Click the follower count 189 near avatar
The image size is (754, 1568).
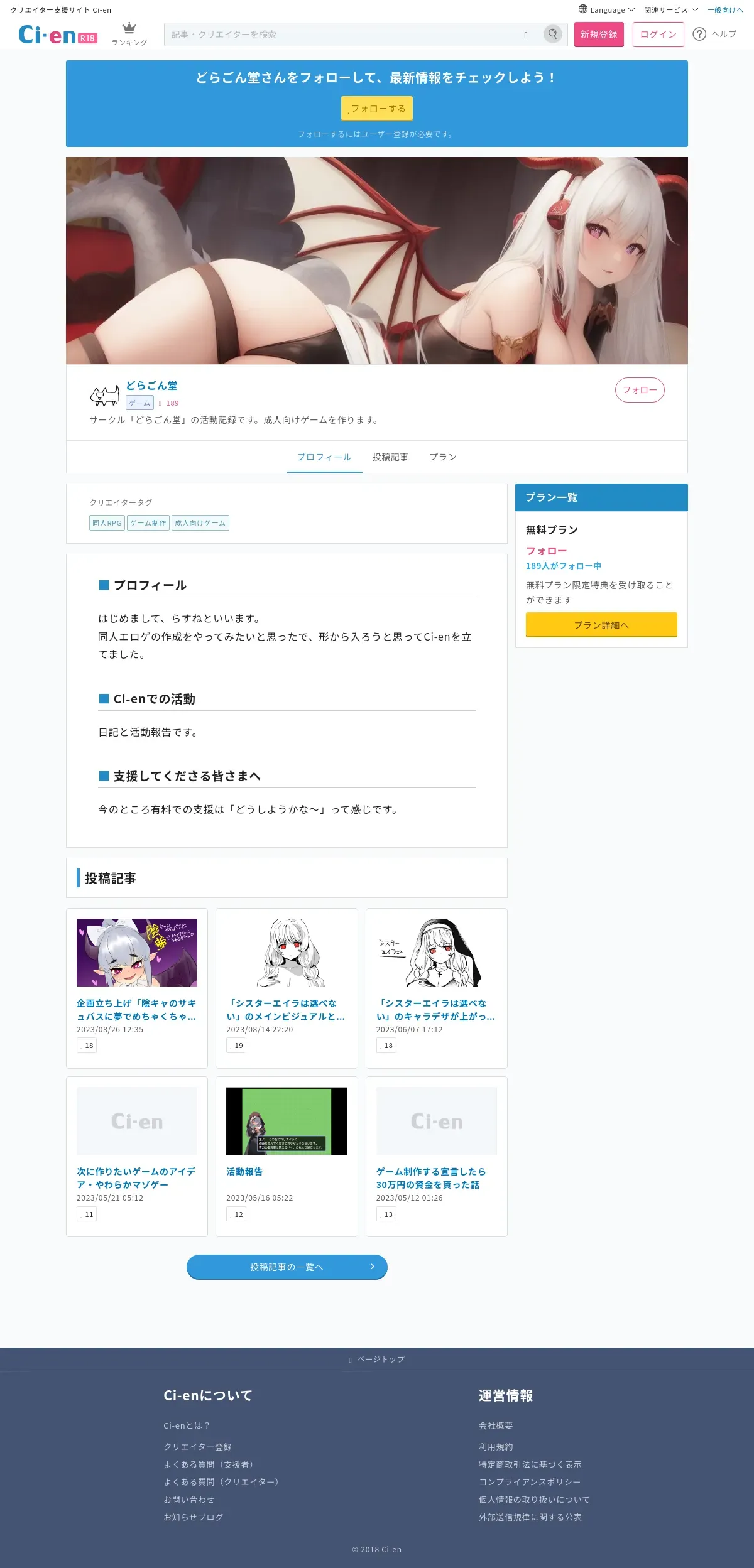pyautogui.click(x=172, y=403)
